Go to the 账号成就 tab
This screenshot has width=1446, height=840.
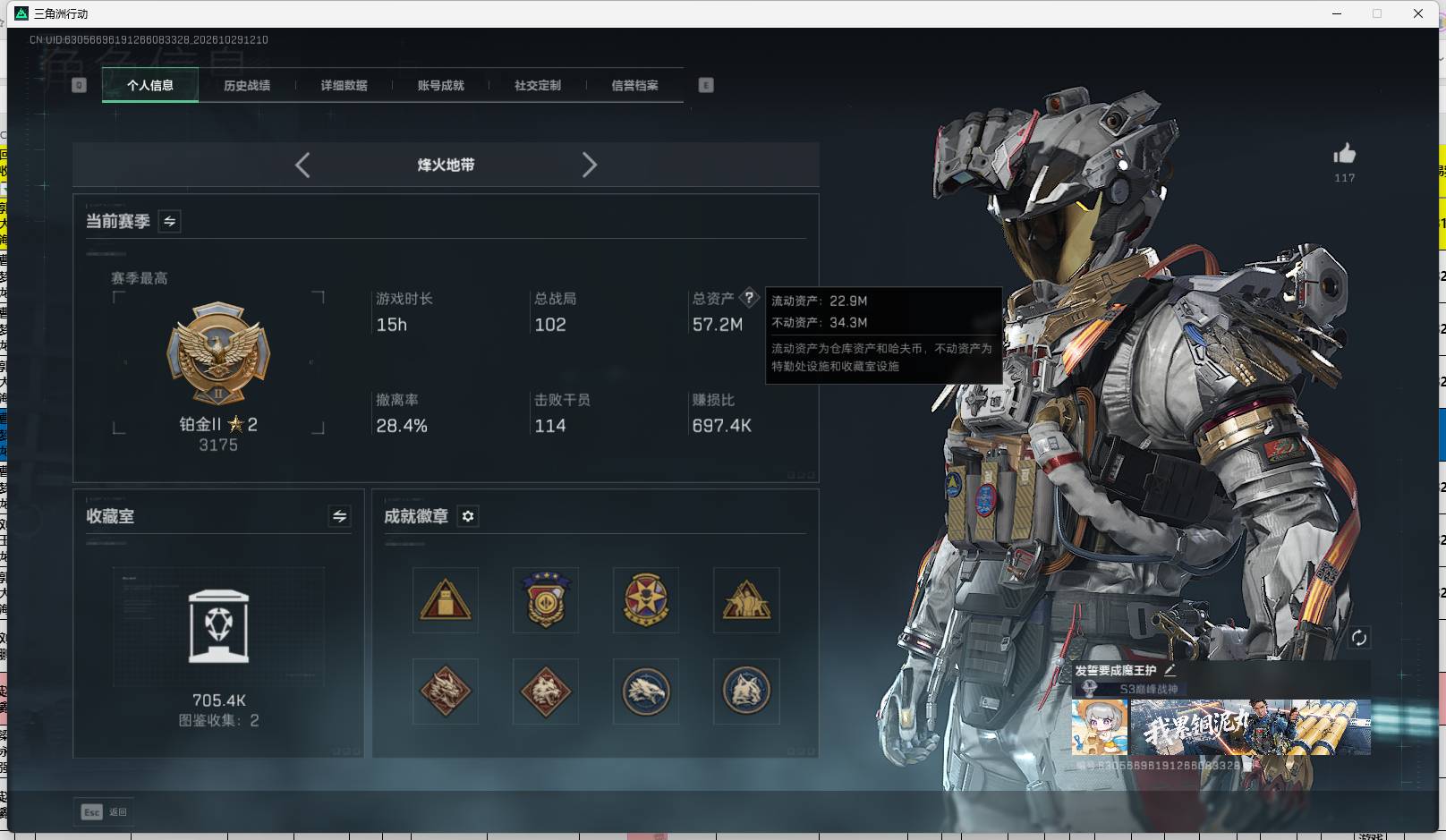(x=440, y=85)
